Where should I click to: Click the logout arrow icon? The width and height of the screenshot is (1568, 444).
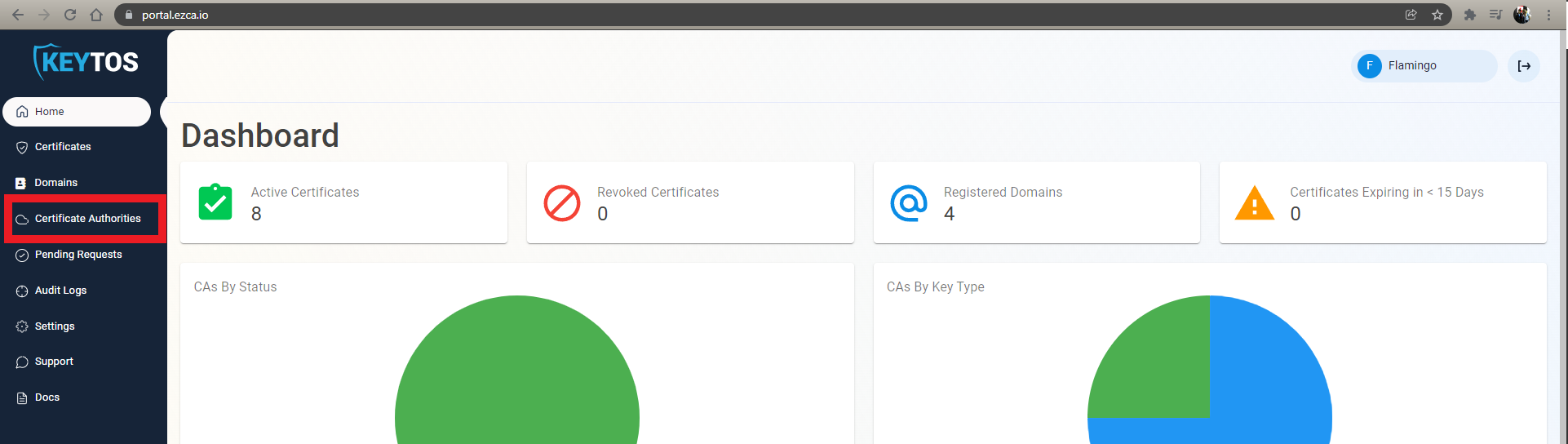1524,66
